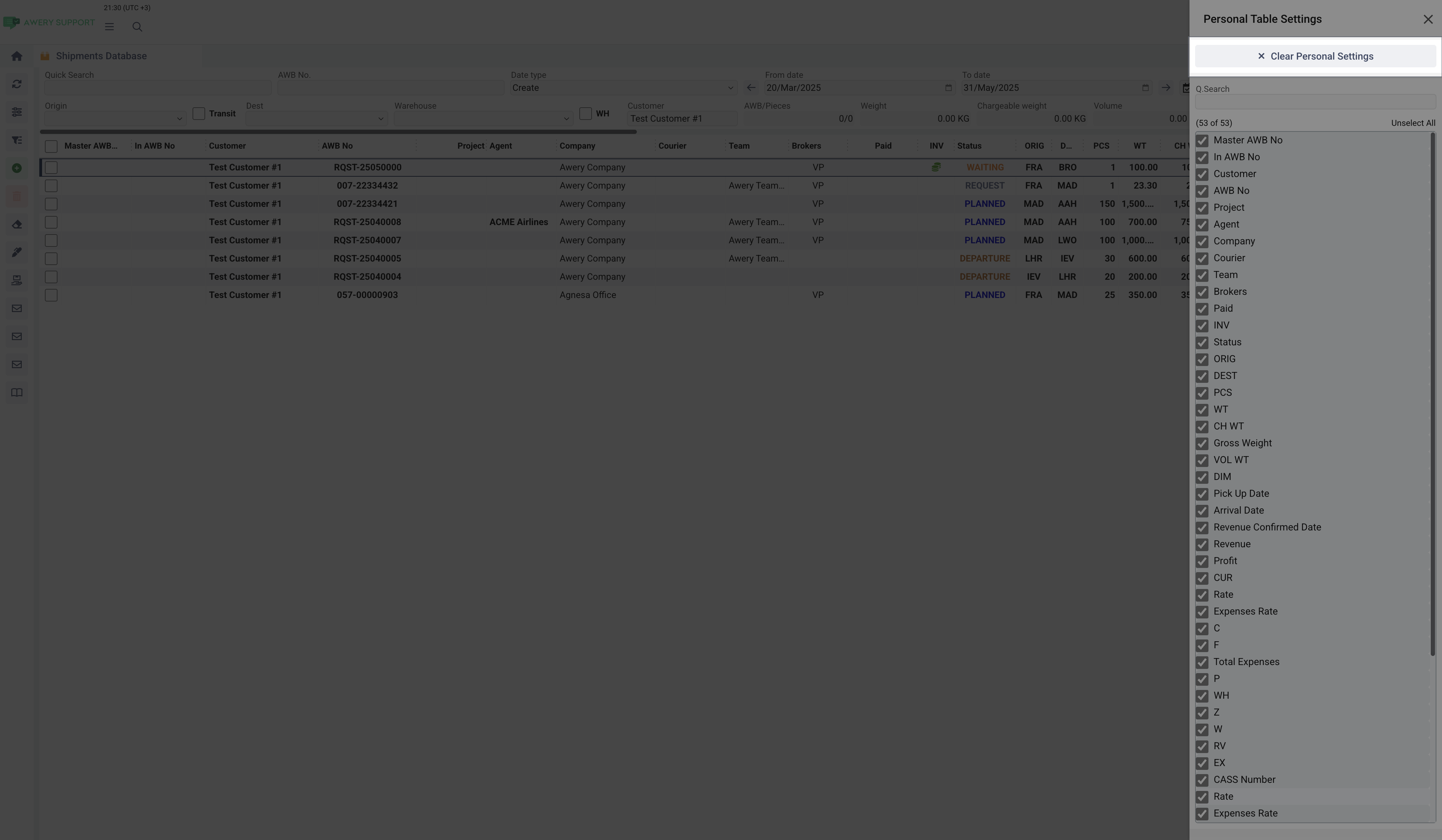This screenshot has width=1442, height=840.
Task: Disable the CASS Number column checkbox
Action: (x=1202, y=780)
